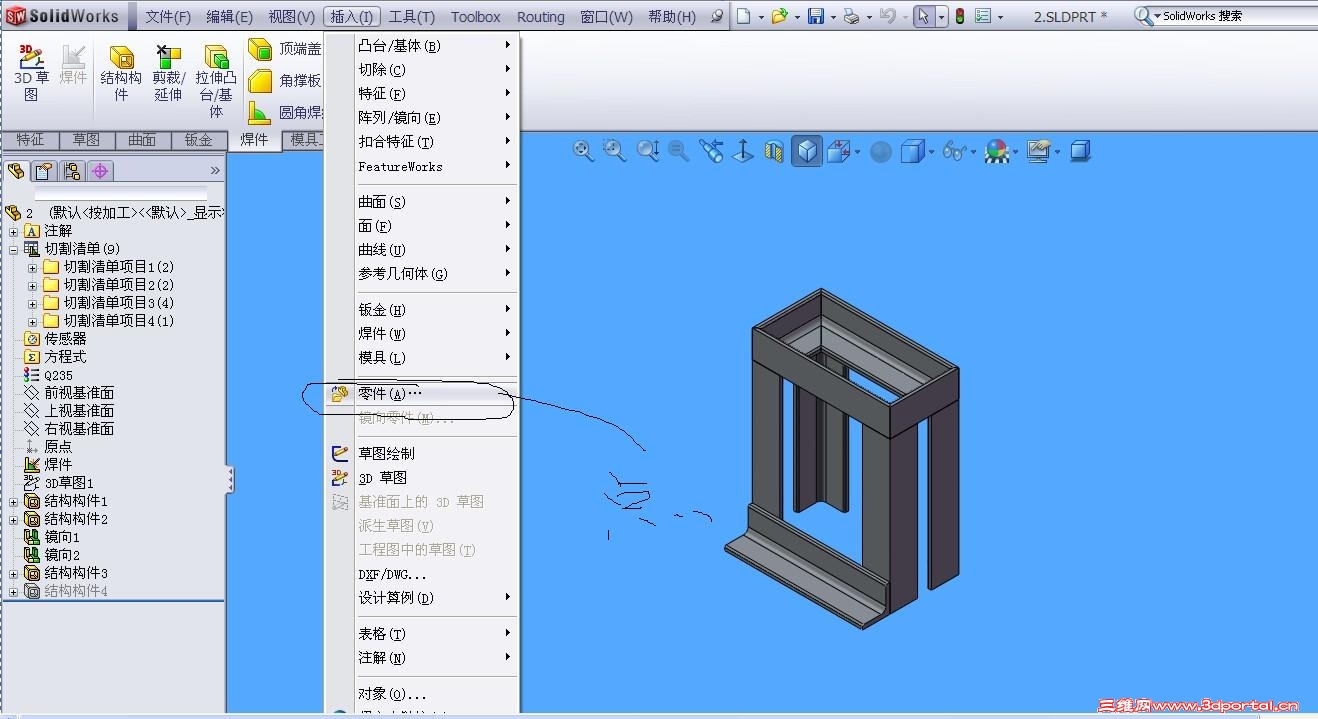
Task: Click the Options checklist icon
Action: tap(983, 16)
